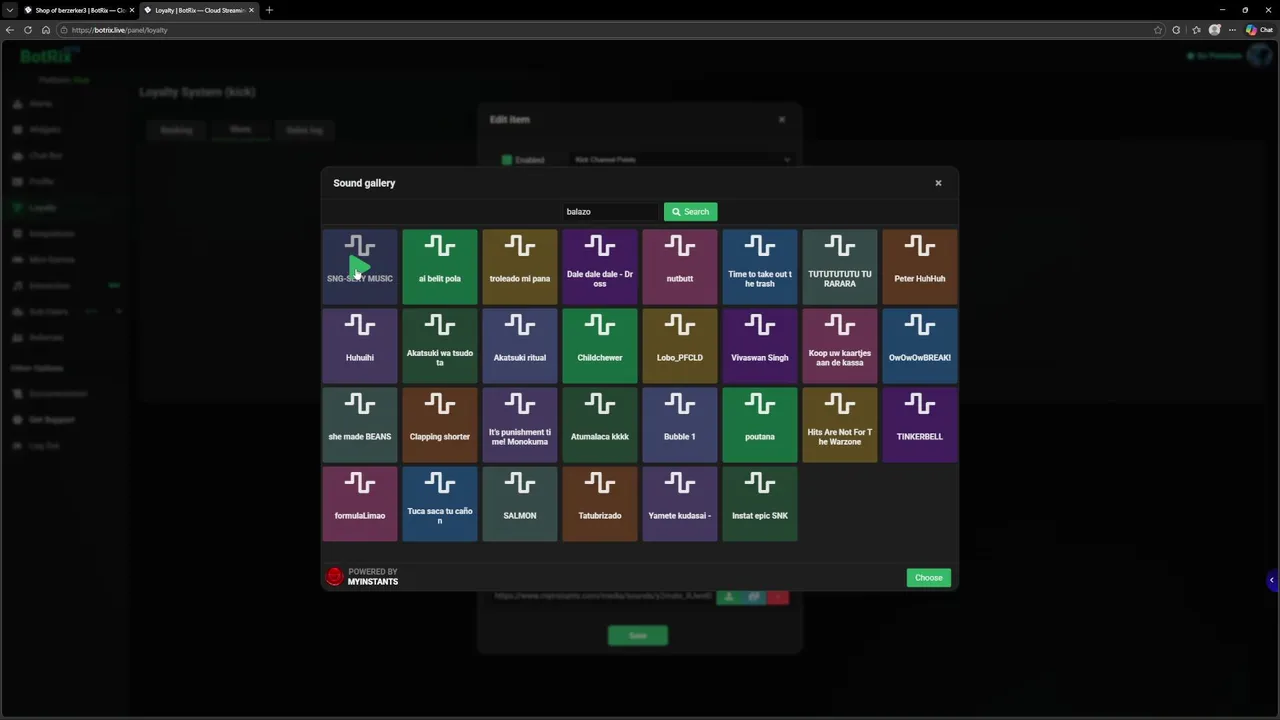Viewport: 1280px width, 720px height.
Task: Pick the 'Huhuihi' sound tile
Action: tap(360, 345)
